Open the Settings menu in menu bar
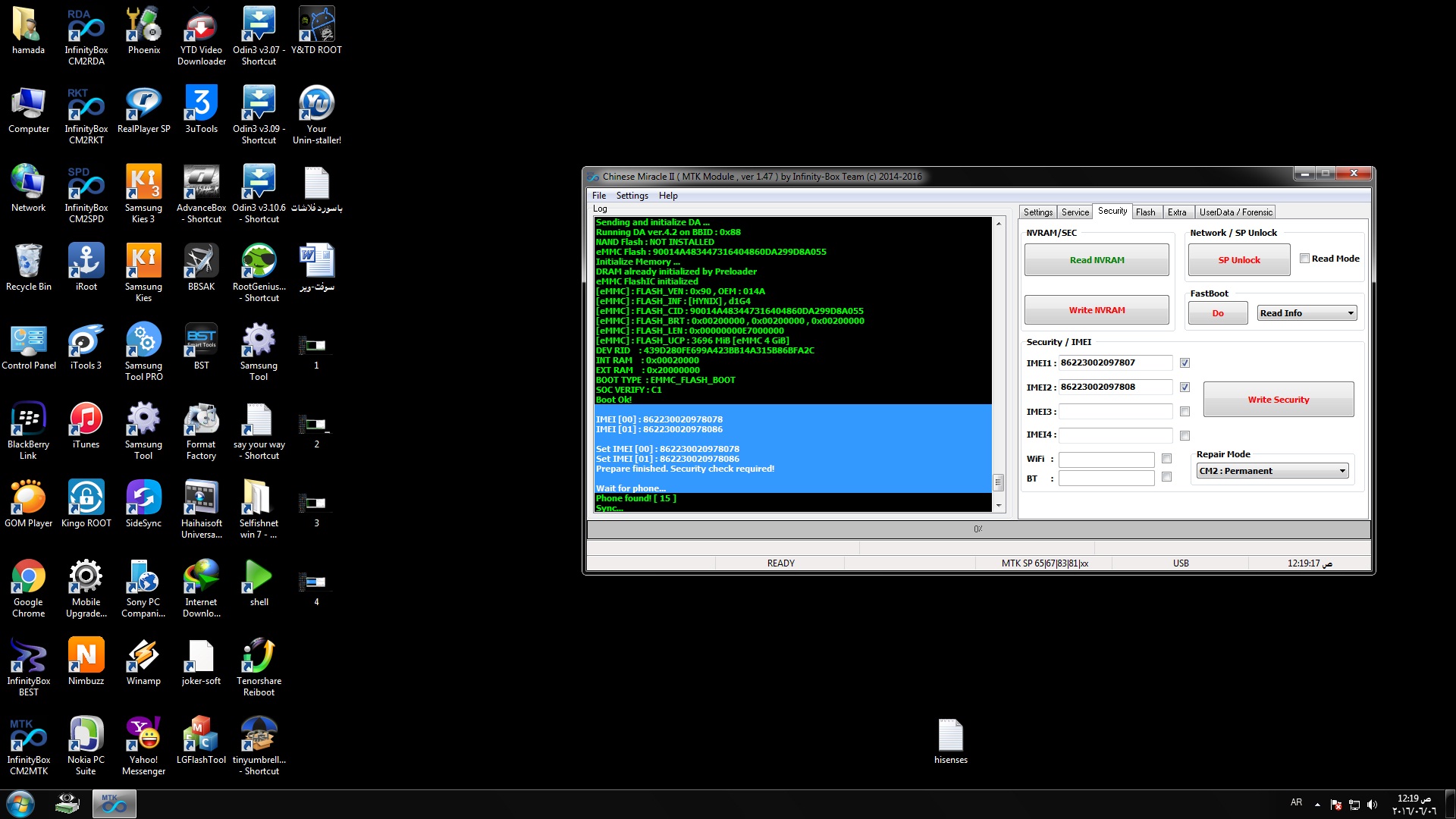 [632, 196]
